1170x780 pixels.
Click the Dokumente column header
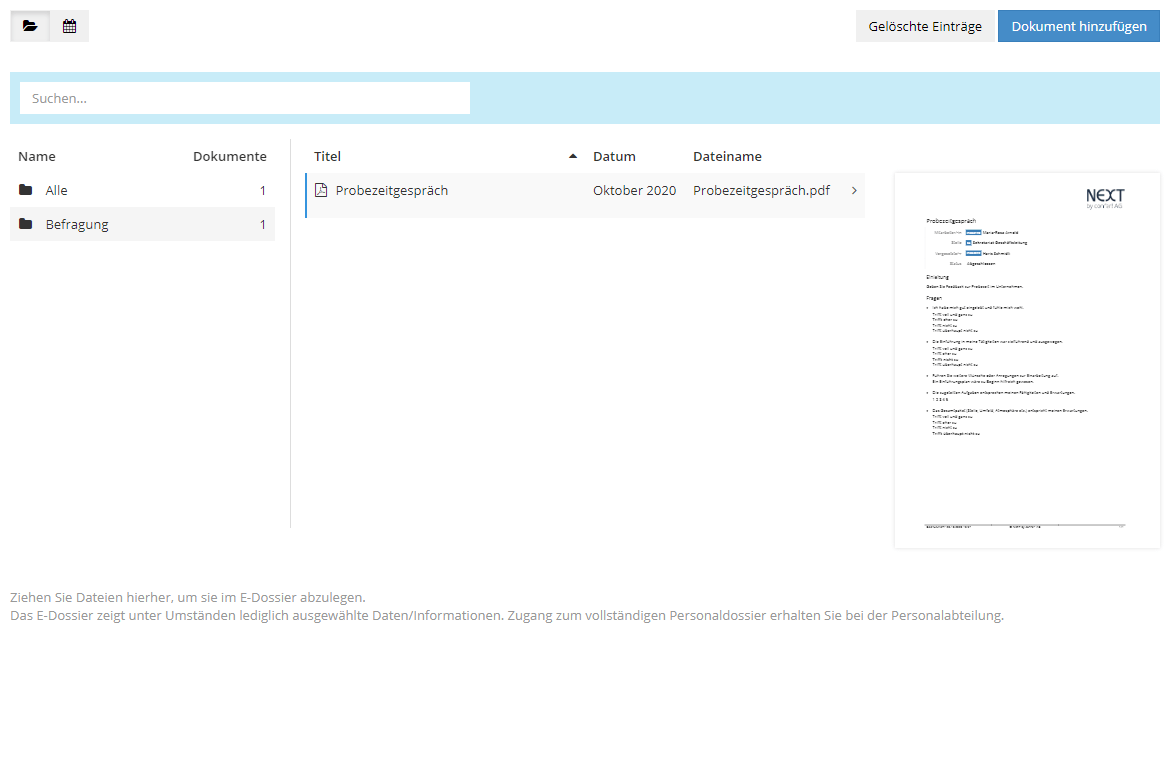coord(229,156)
